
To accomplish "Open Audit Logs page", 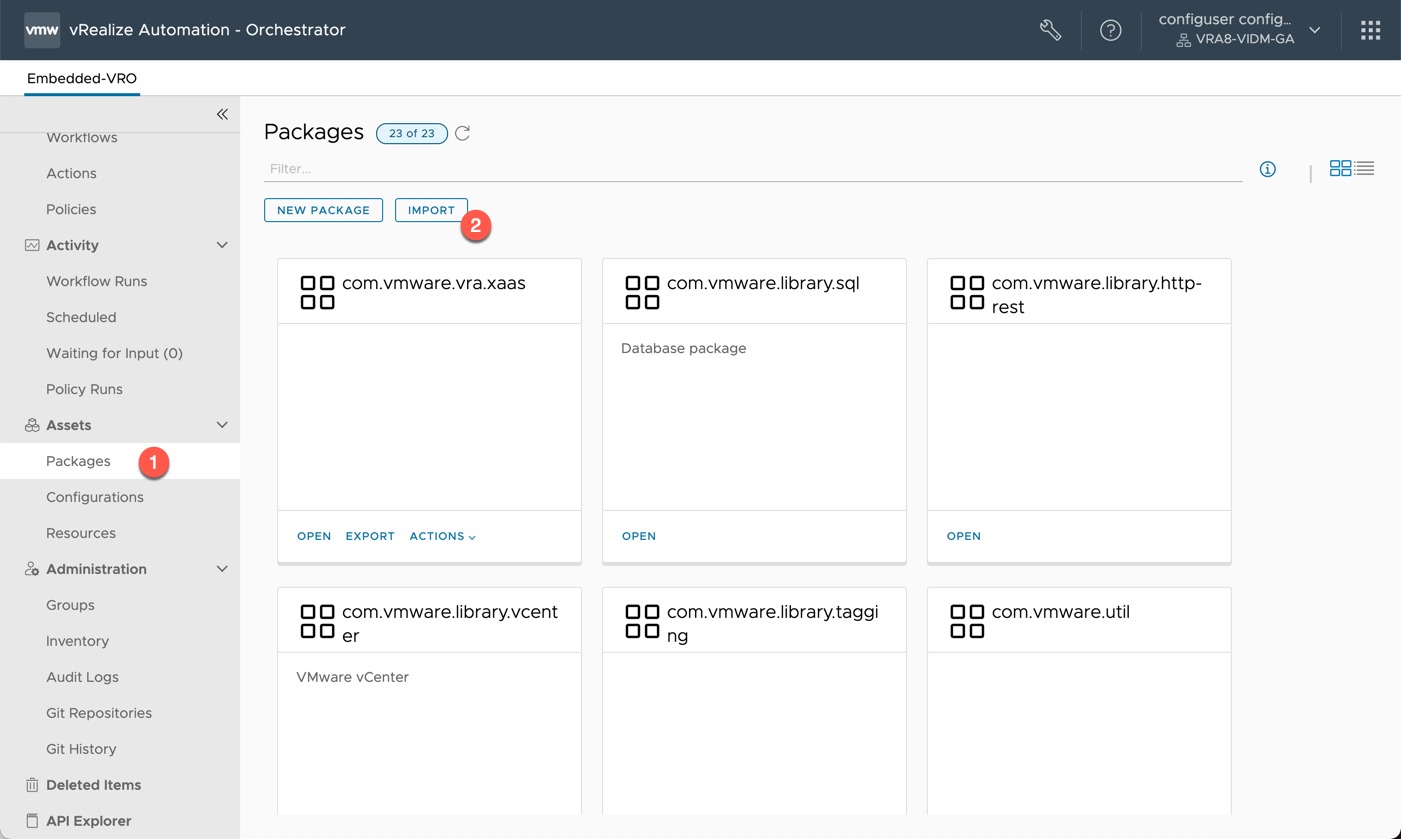I will (82, 677).
